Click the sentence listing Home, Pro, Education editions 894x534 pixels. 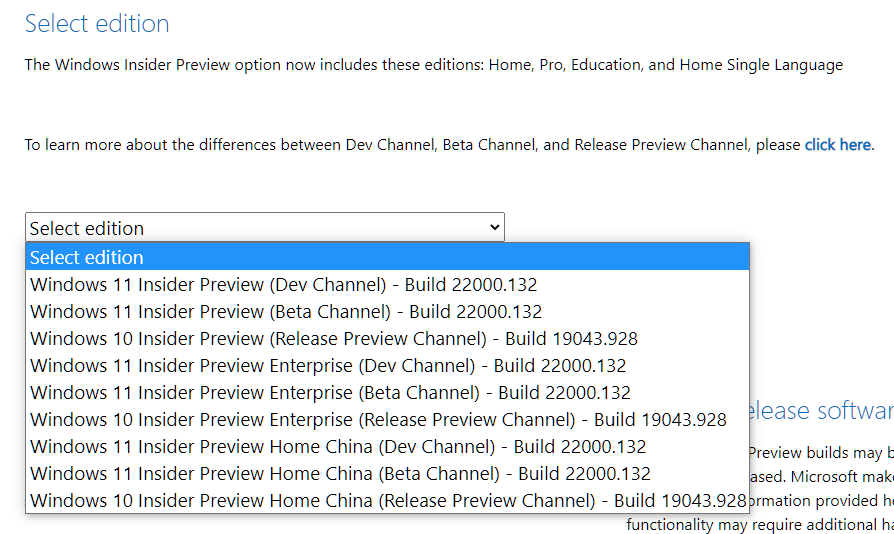click(433, 65)
